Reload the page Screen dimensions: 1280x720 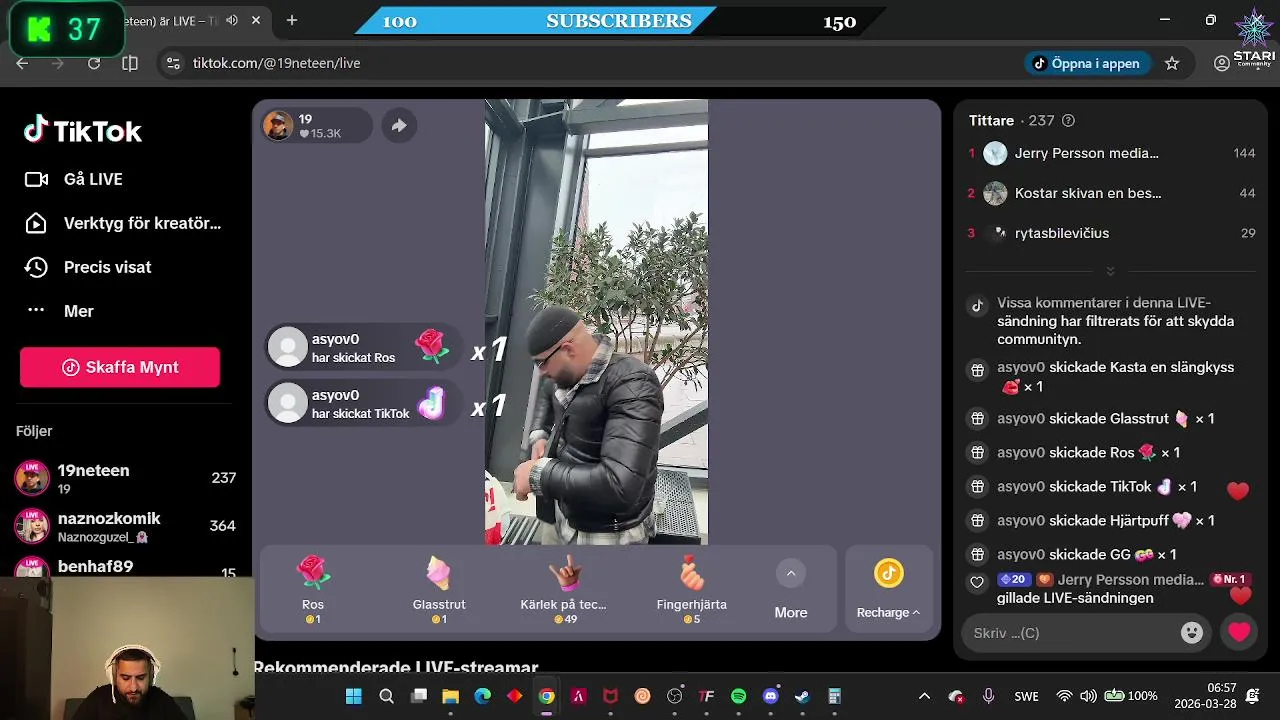pos(94,63)
